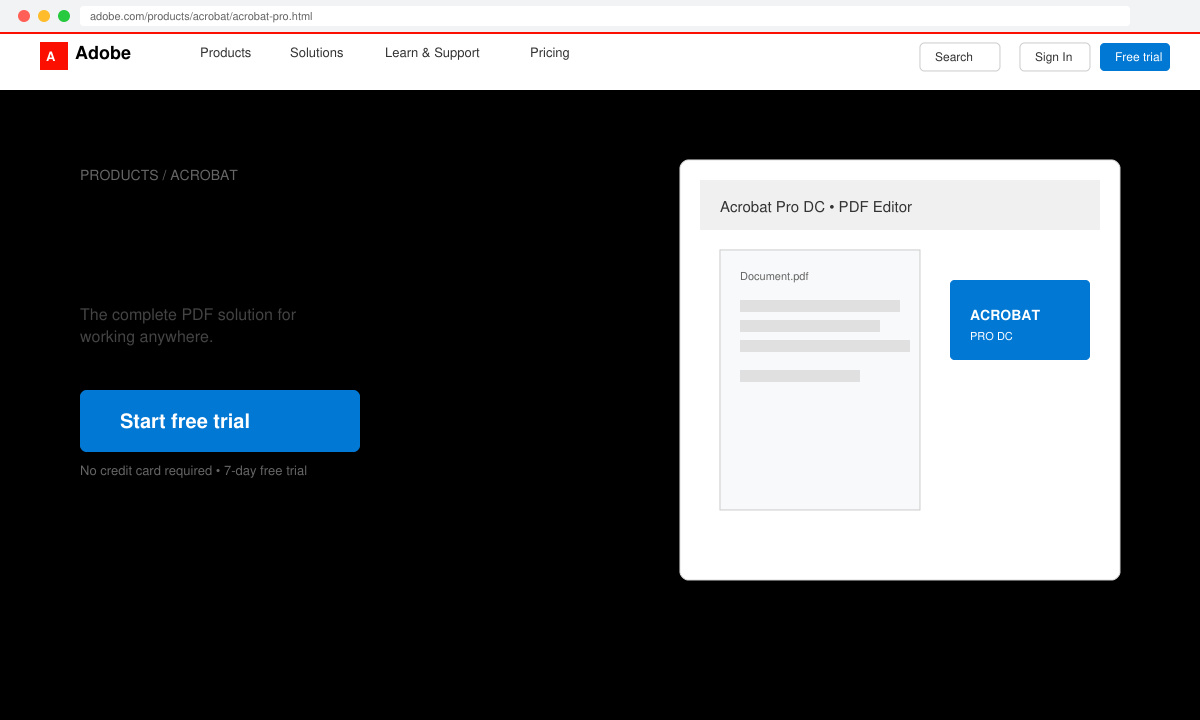The width and height of the screenshot is (1200, 720).
Task: Minimize window using yellow button
Action: 44,16
